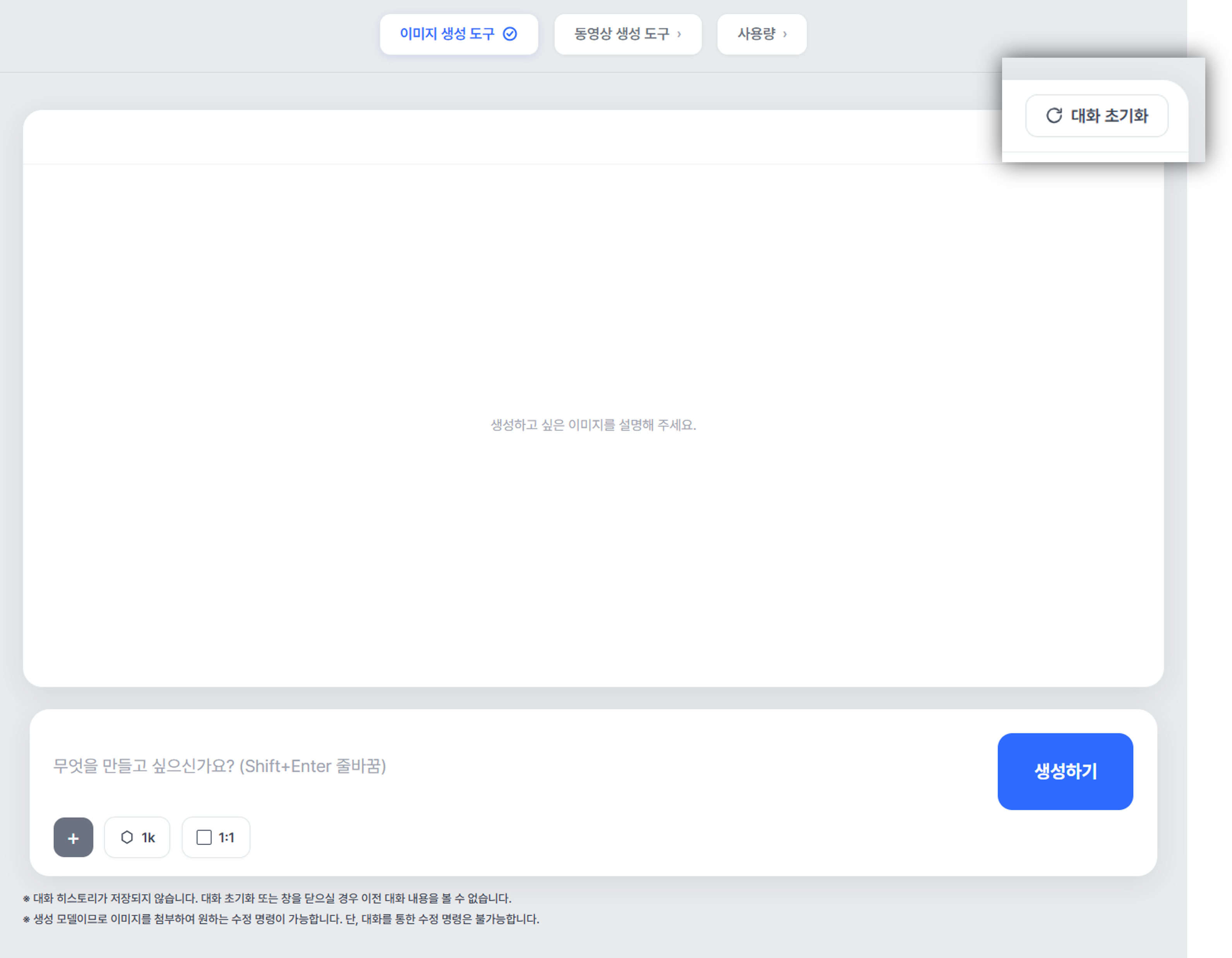
Task: Select the 이미지 생성 도구 tab
Action: pyautogui.click(x=459, y=34)
